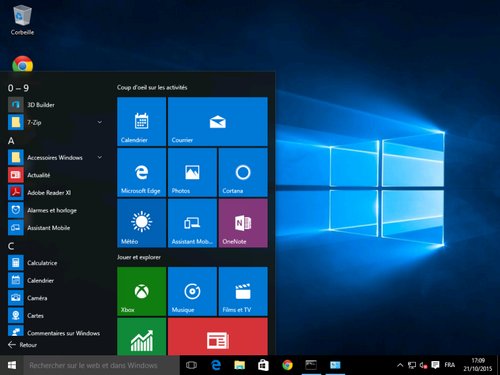The image size is (500, 375).
Task: Open the Caméra app
Action: click(x=37, y=298)
